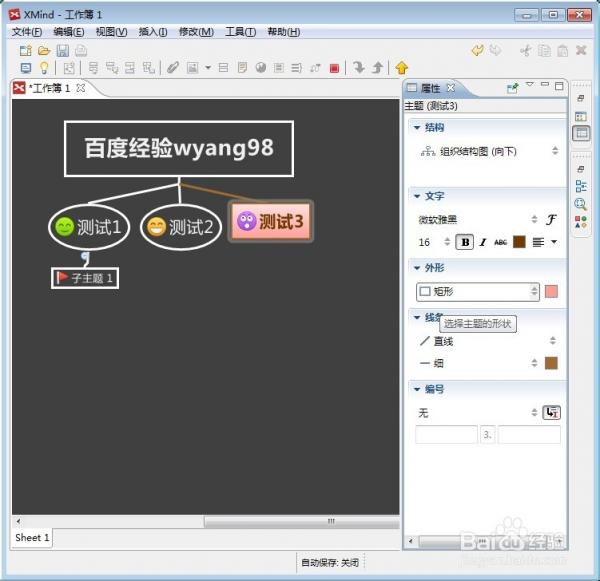Image resolution: width=600 pixels, height=581 pixels.
Task: Click the drill up arrow icon
Action: [x=377, y=68]
